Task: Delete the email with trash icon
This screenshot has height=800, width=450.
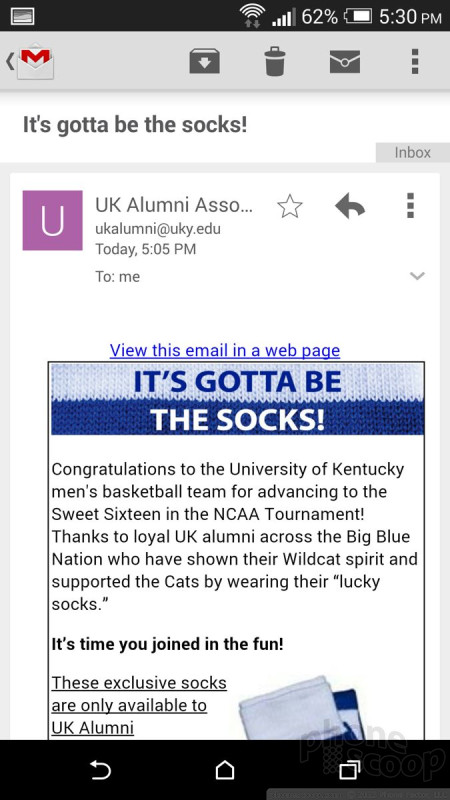Action: click(274, 62)
